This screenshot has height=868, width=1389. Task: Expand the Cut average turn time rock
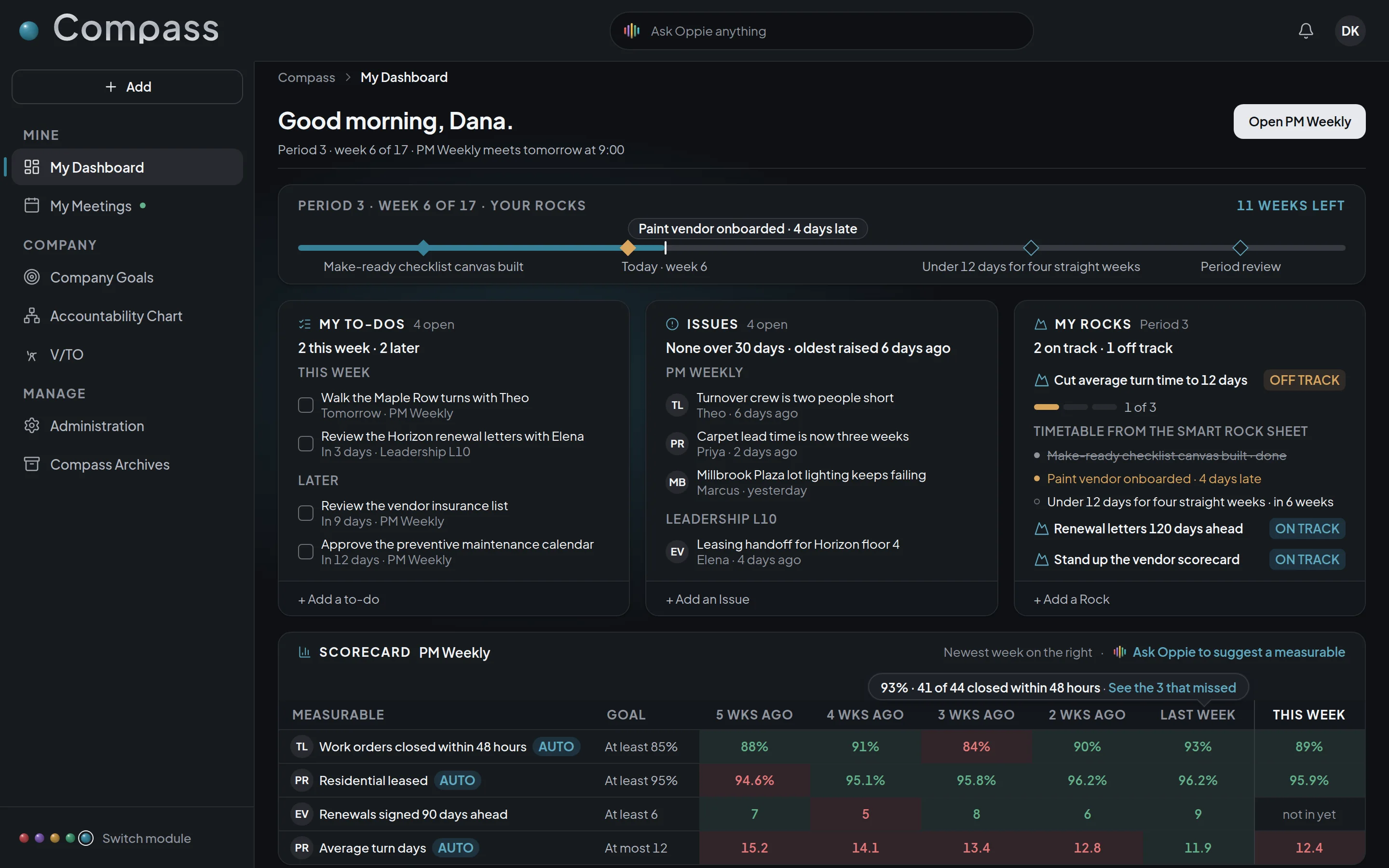[x=1189, y=380]
